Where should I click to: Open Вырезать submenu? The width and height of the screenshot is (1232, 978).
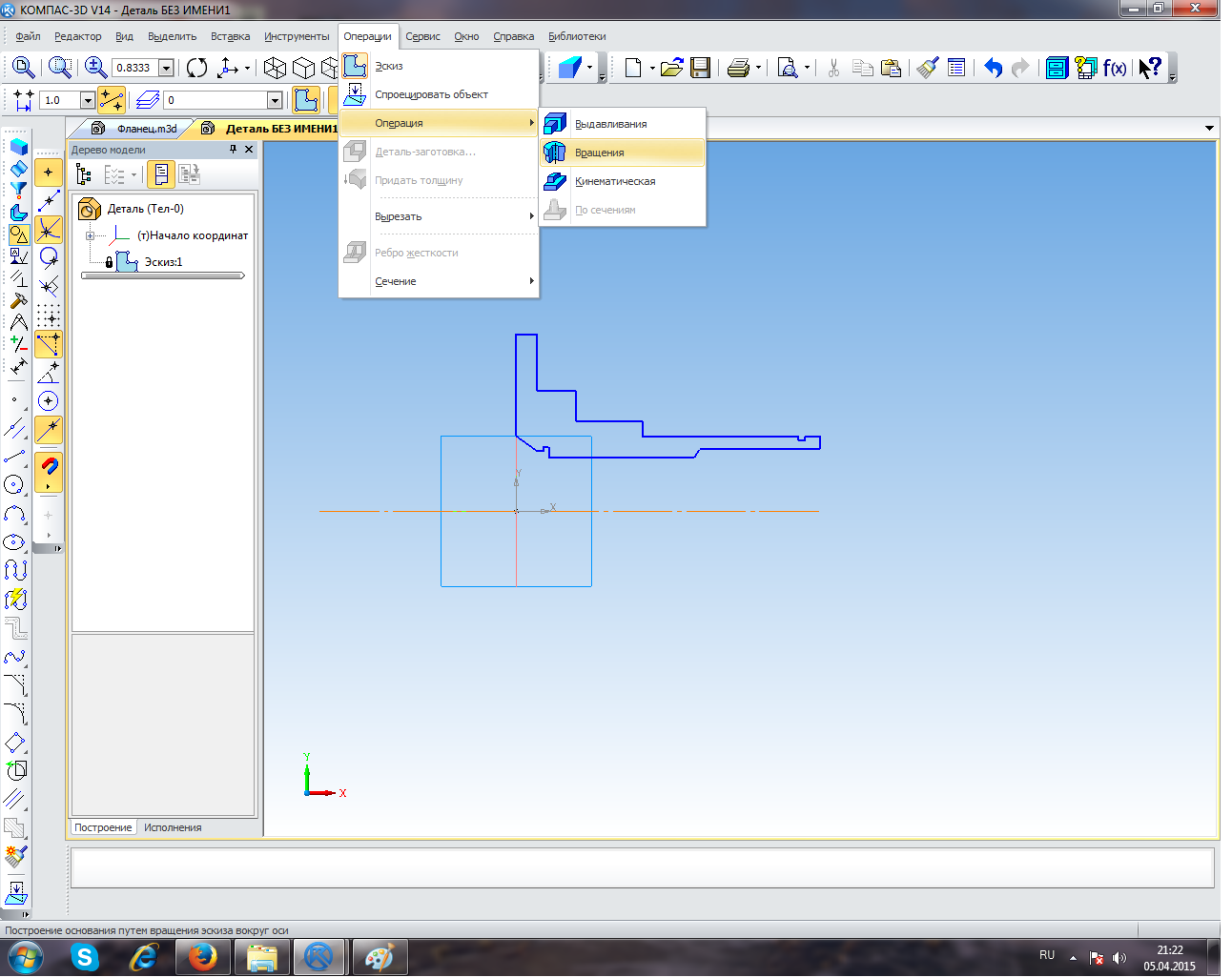pyautogui.click(x=440, y=216)
